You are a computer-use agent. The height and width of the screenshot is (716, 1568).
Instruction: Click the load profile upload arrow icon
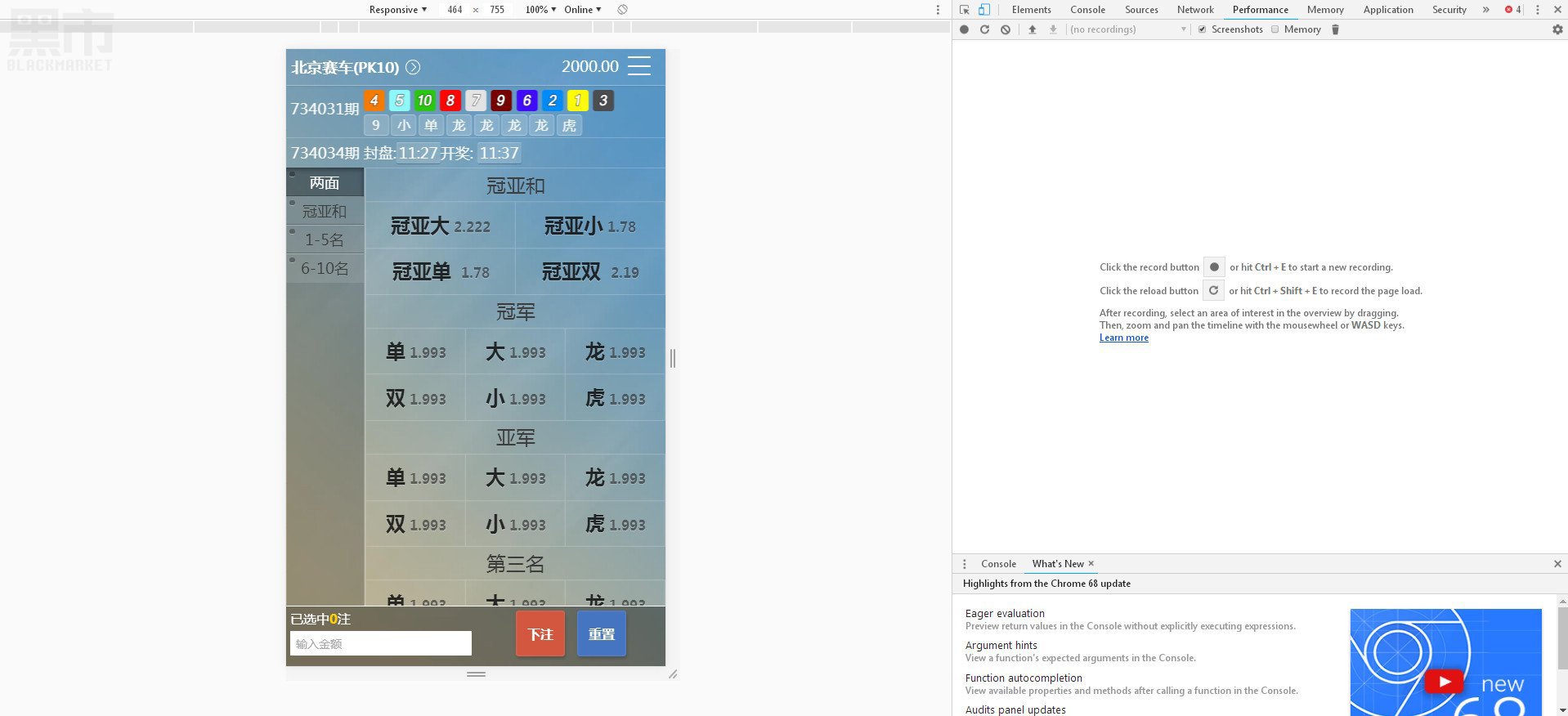1033,29
